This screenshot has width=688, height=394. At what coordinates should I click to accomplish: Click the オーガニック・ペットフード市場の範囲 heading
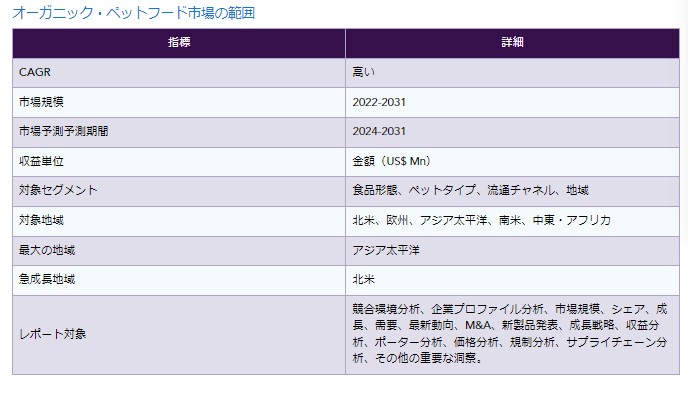[133, 13]
